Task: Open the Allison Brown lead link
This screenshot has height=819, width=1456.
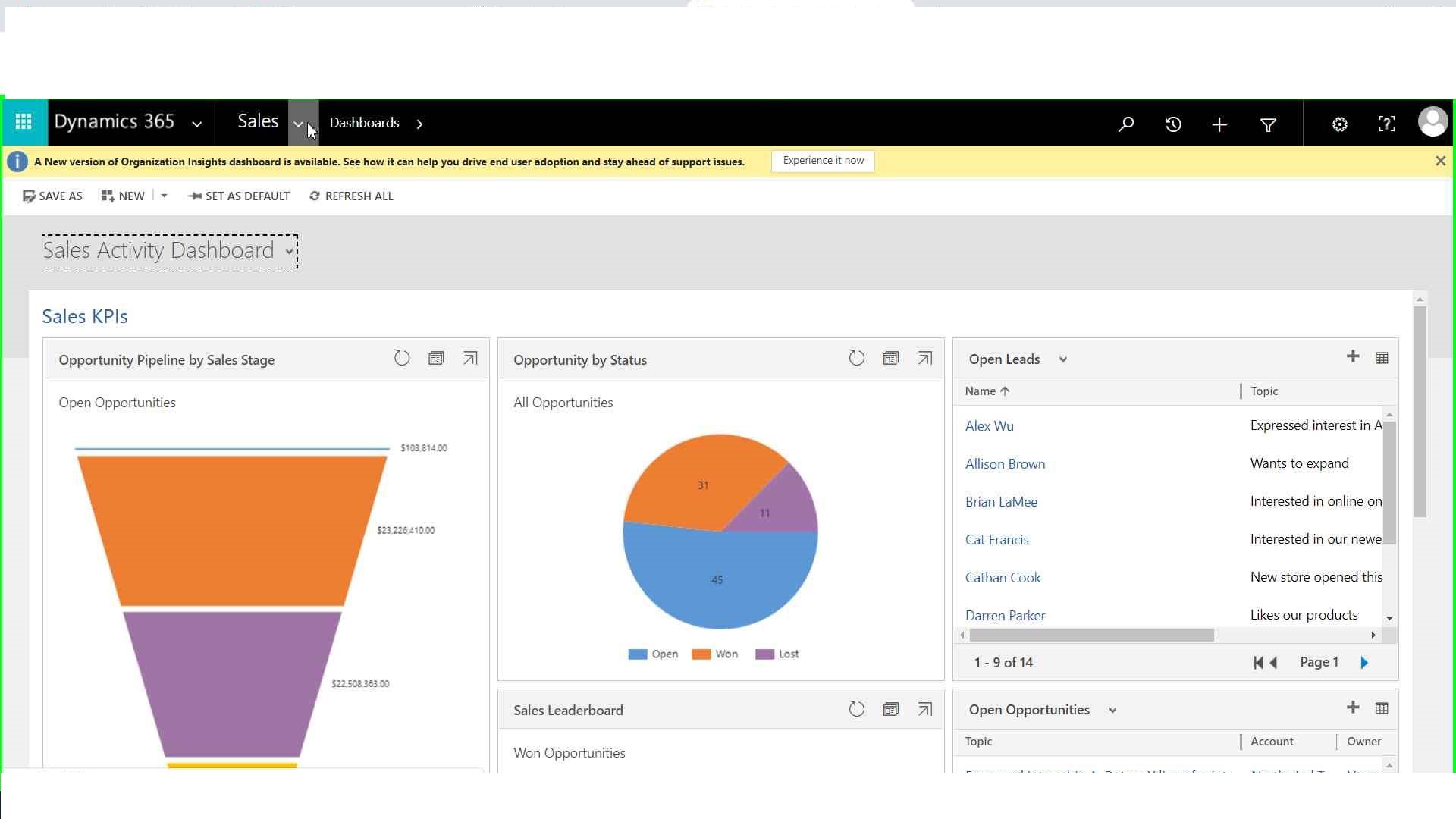Action: (1005, 464)
